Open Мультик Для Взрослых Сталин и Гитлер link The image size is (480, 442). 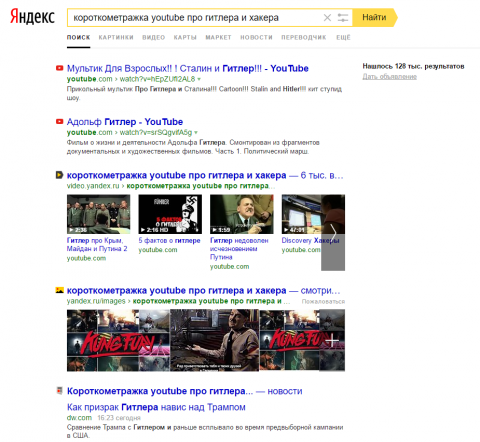[187, 68]
